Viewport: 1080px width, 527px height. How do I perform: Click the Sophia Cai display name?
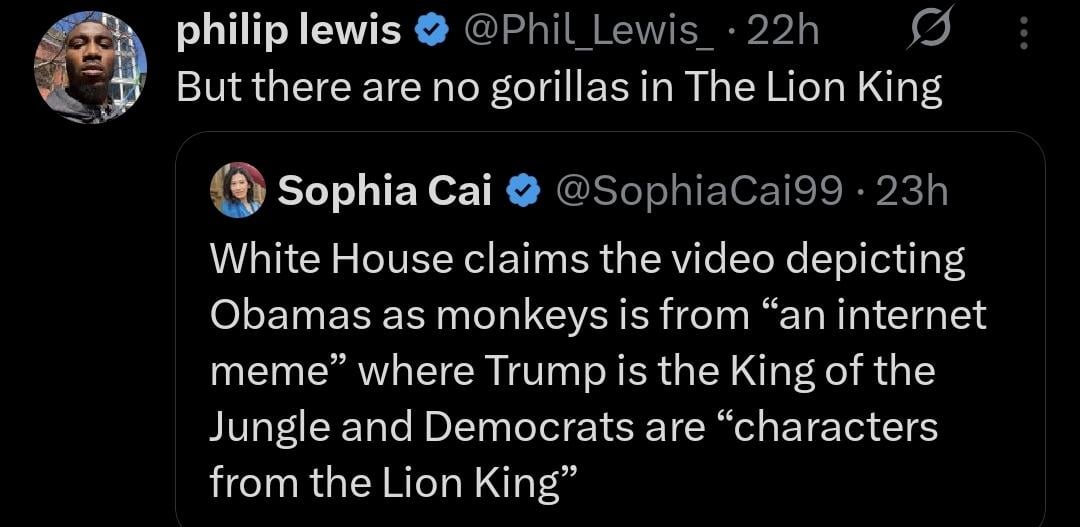(385, 190)
